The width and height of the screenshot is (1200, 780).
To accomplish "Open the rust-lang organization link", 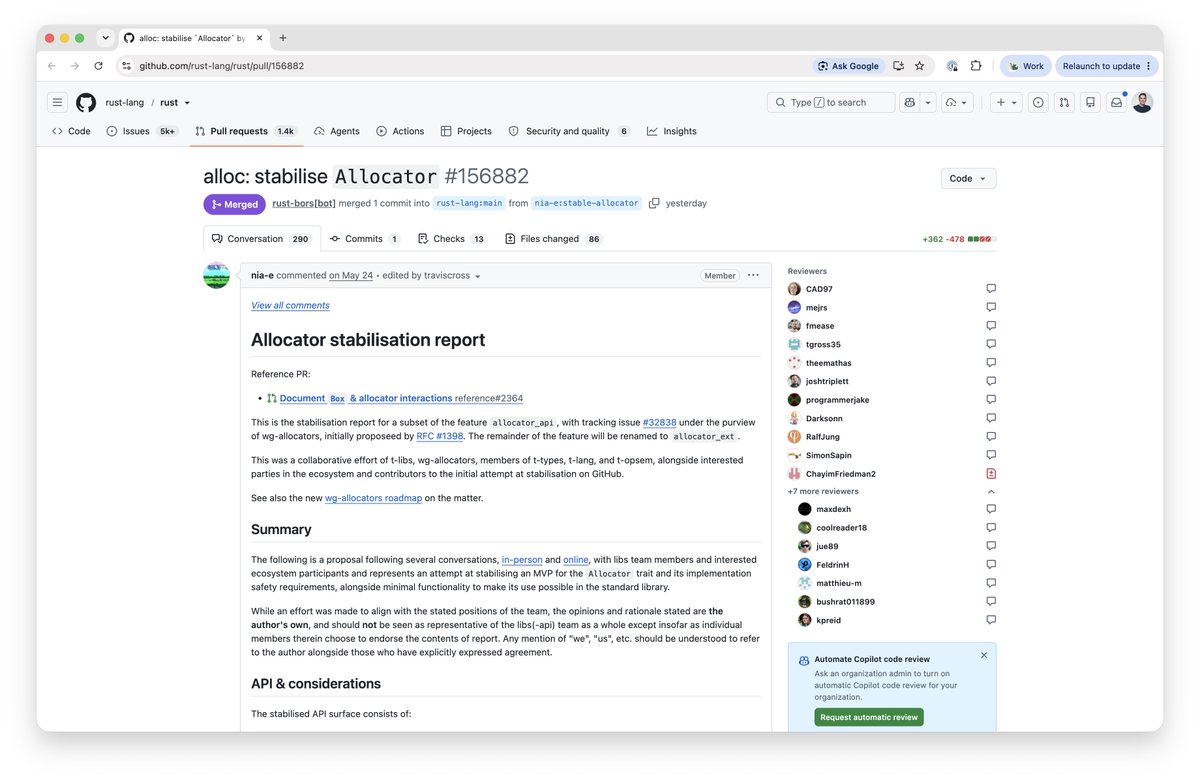I will [125, 102].
